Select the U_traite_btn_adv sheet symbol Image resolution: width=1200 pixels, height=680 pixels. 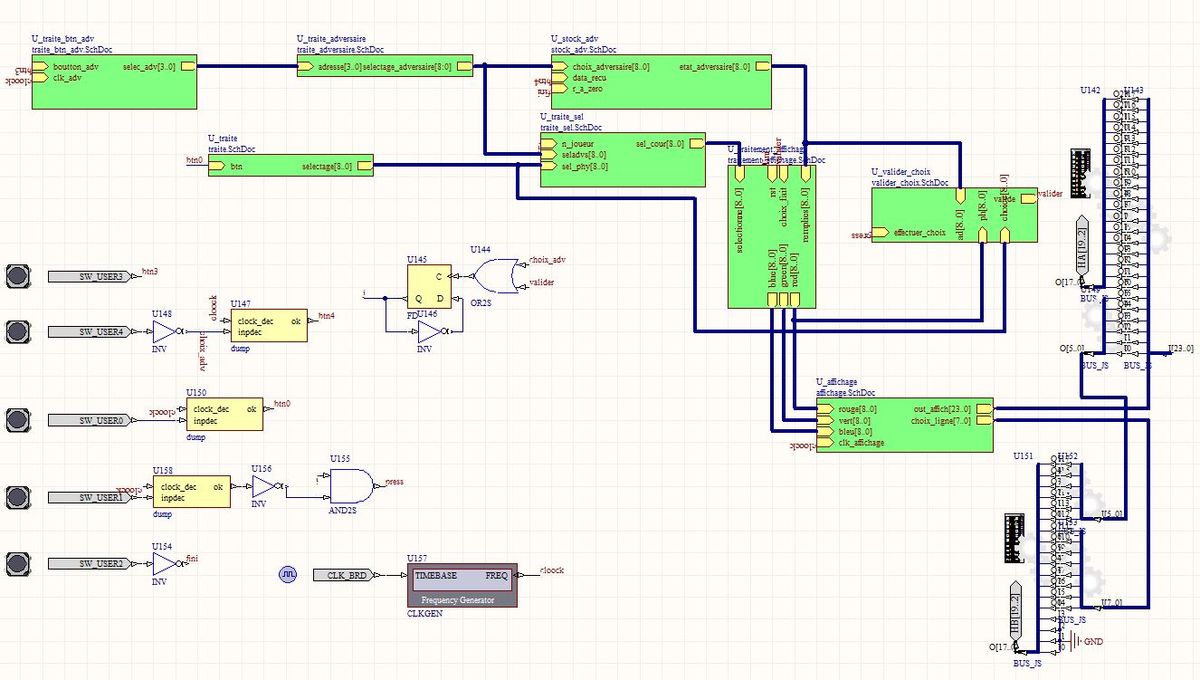click(x=113, y=83)
